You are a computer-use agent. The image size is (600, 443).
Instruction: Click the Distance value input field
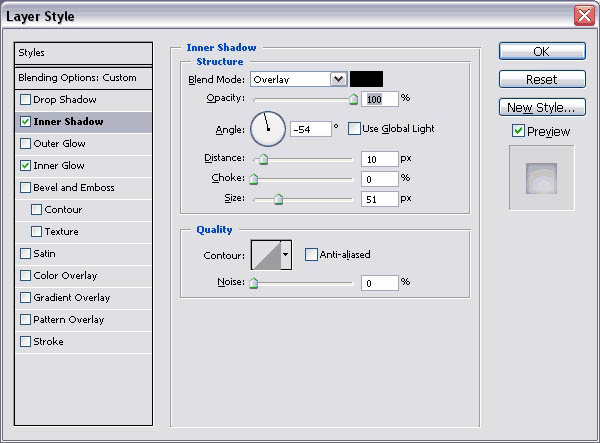click(x=379, y=159)
